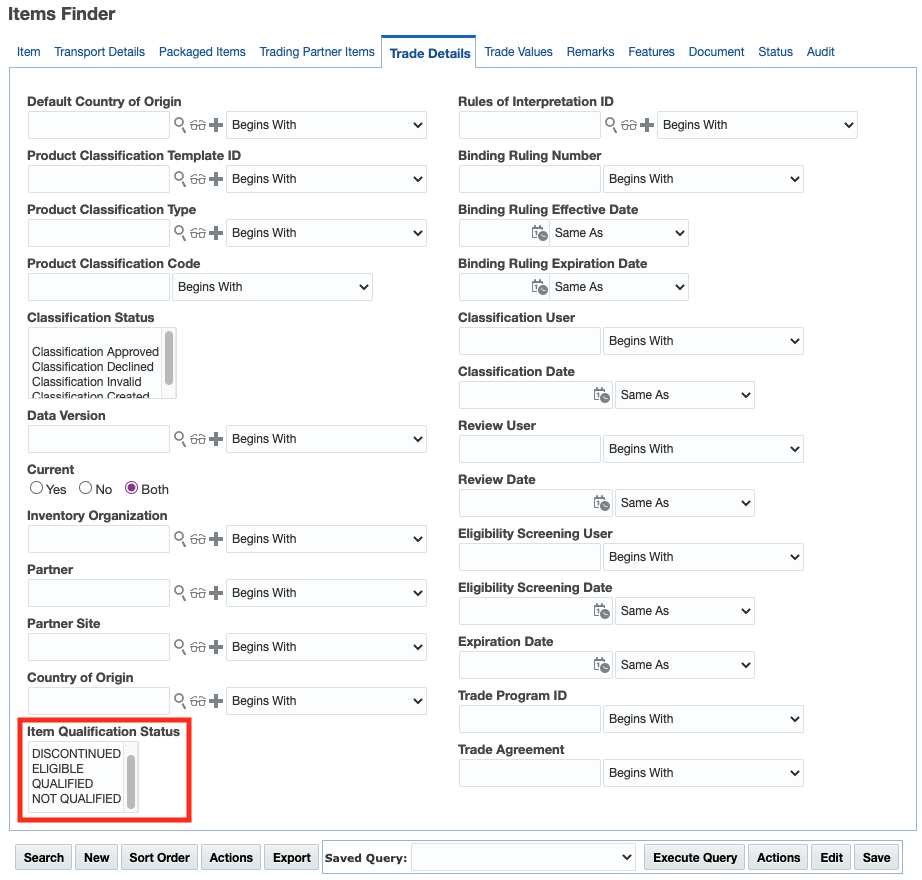Expand the Saved Query dropdown
Image resolution: width=922 pixels, height=880 pixels.
click(523, 857)
